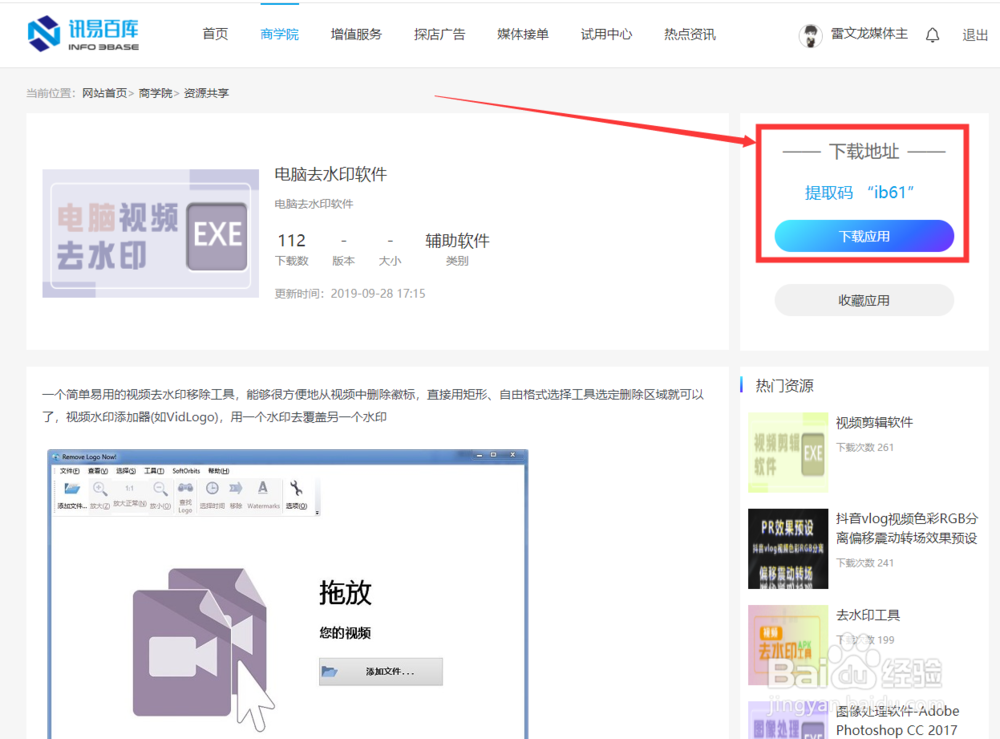The width and height of the screenshot is (1000, 739).
Task: Click the 选择时间 clock icon
Action: click(212, 488)
